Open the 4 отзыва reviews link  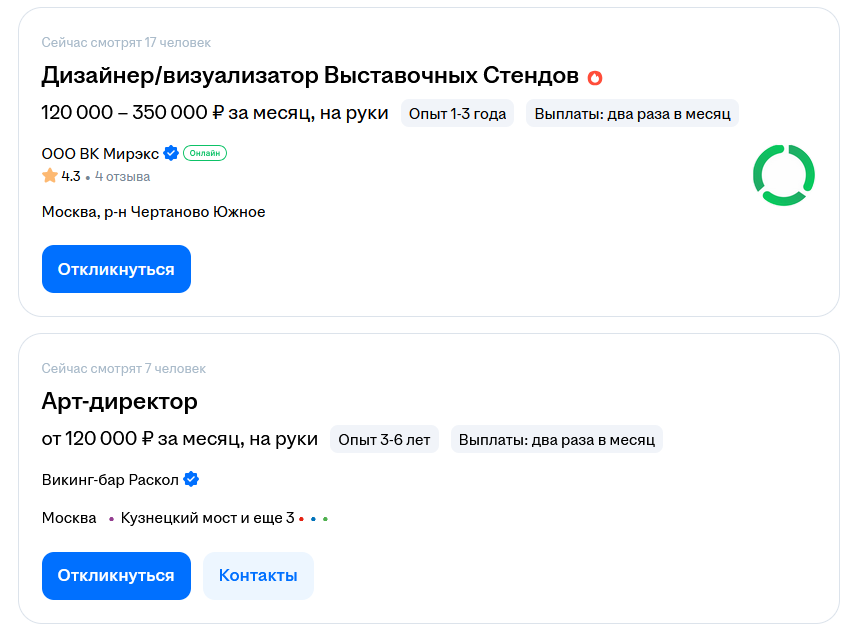124,176
